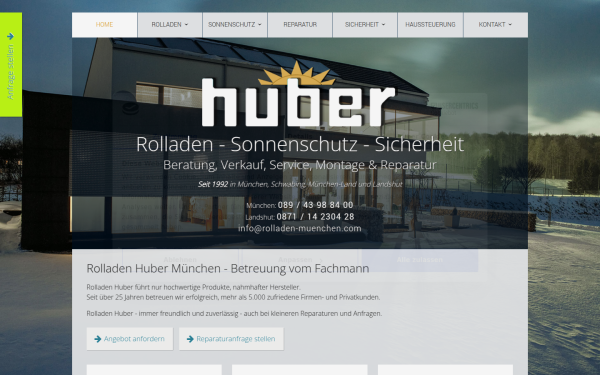Viewport: 600px width, 375px height.
Task: Click arrow icon in Reparaturanfrage stellen
Action: [190, 339]
